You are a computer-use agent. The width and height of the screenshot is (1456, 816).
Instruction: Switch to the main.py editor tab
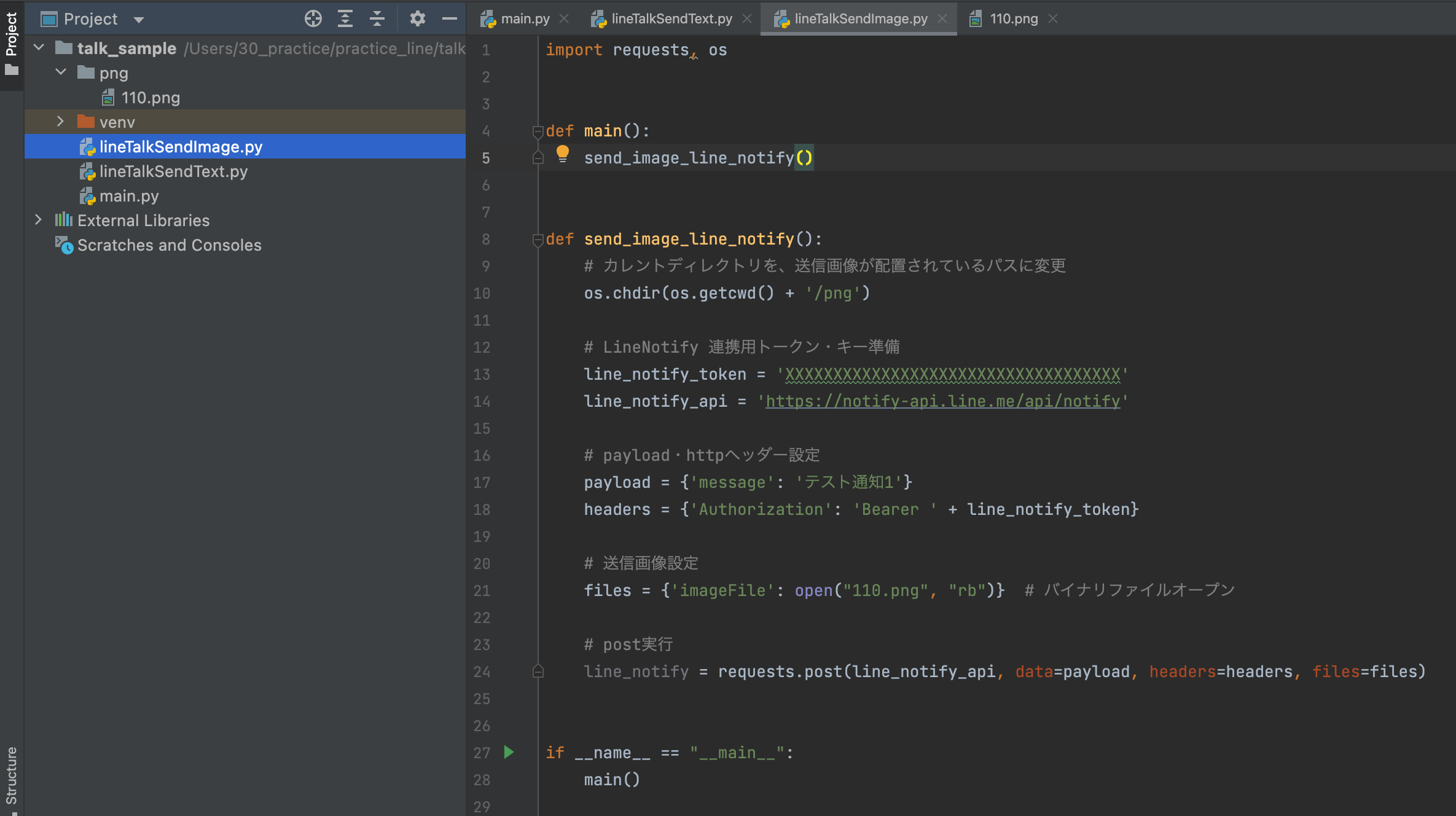coord(525,19)
